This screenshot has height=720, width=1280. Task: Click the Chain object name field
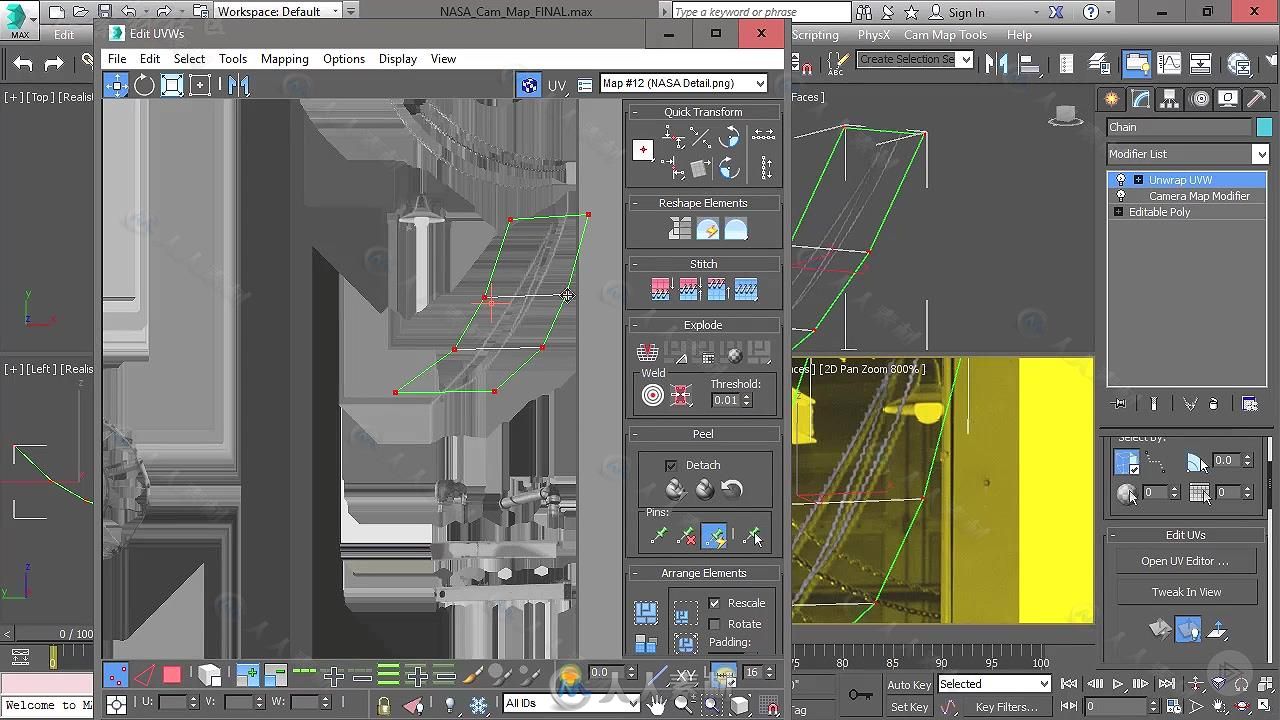pyautogui.click(x=1179, y=127)
